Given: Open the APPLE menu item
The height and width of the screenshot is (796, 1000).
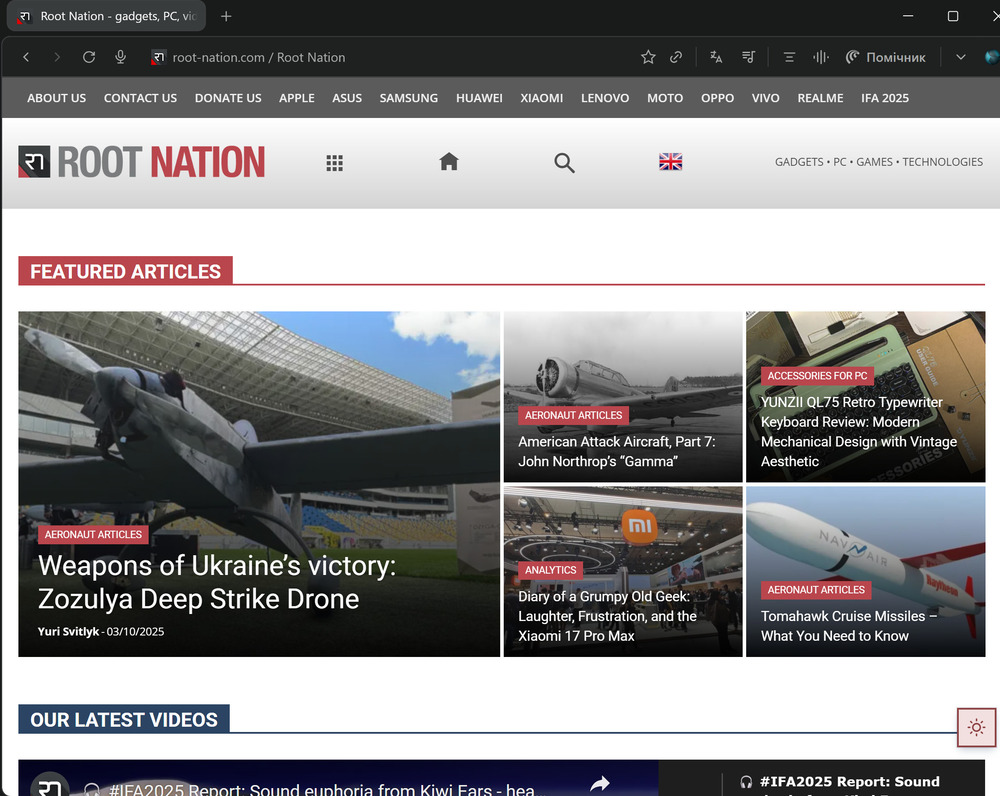Looking at the screenshot, I should (297, 98).
